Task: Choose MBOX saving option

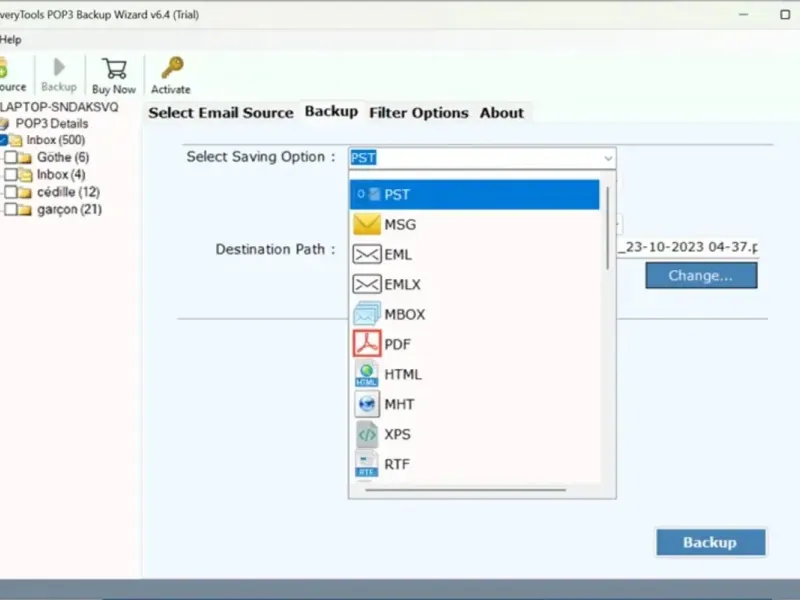Action: (x=474, y=314)
